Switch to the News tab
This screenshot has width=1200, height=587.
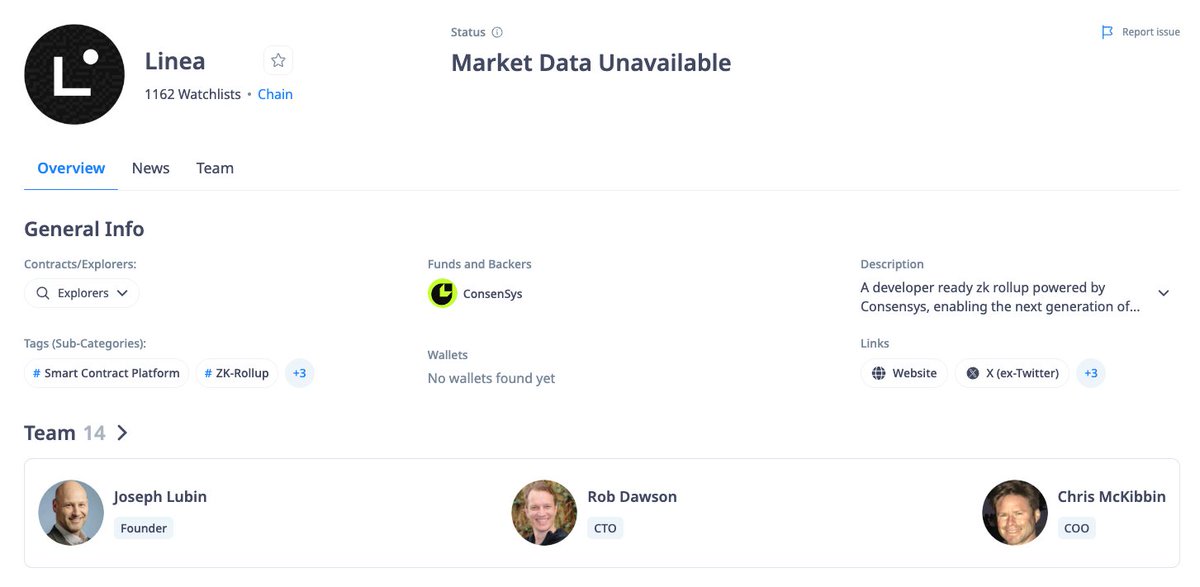(151, 168)
